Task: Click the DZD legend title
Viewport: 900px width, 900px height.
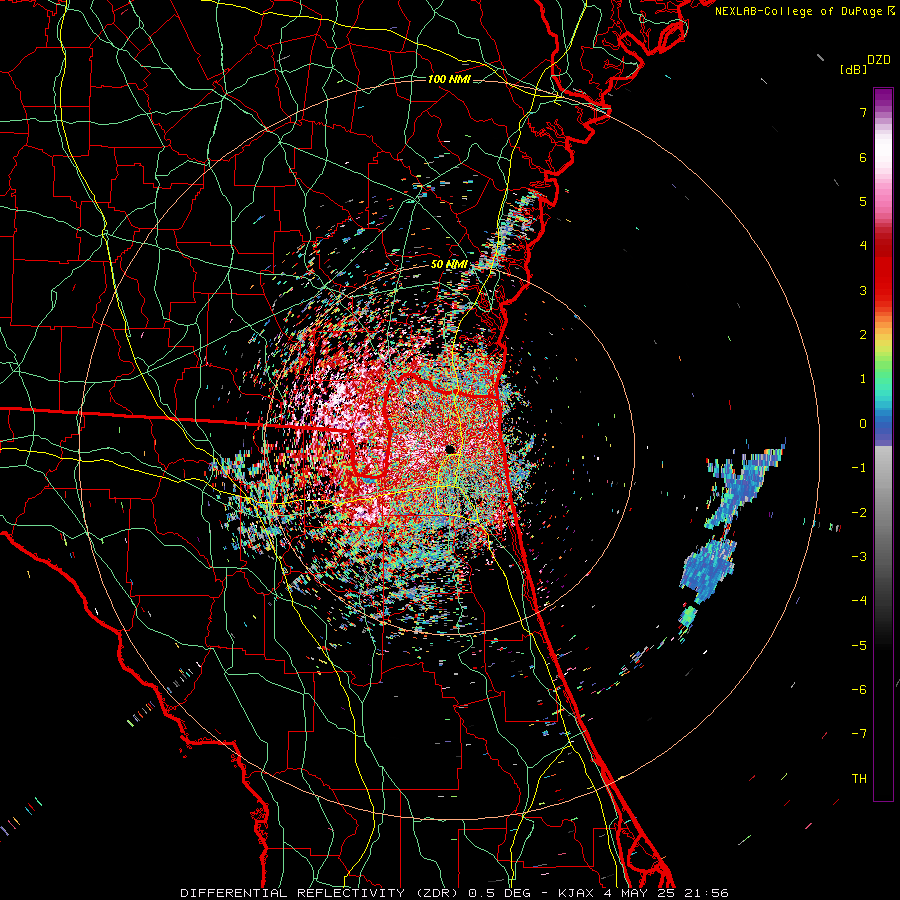Action: click(879, 60)
